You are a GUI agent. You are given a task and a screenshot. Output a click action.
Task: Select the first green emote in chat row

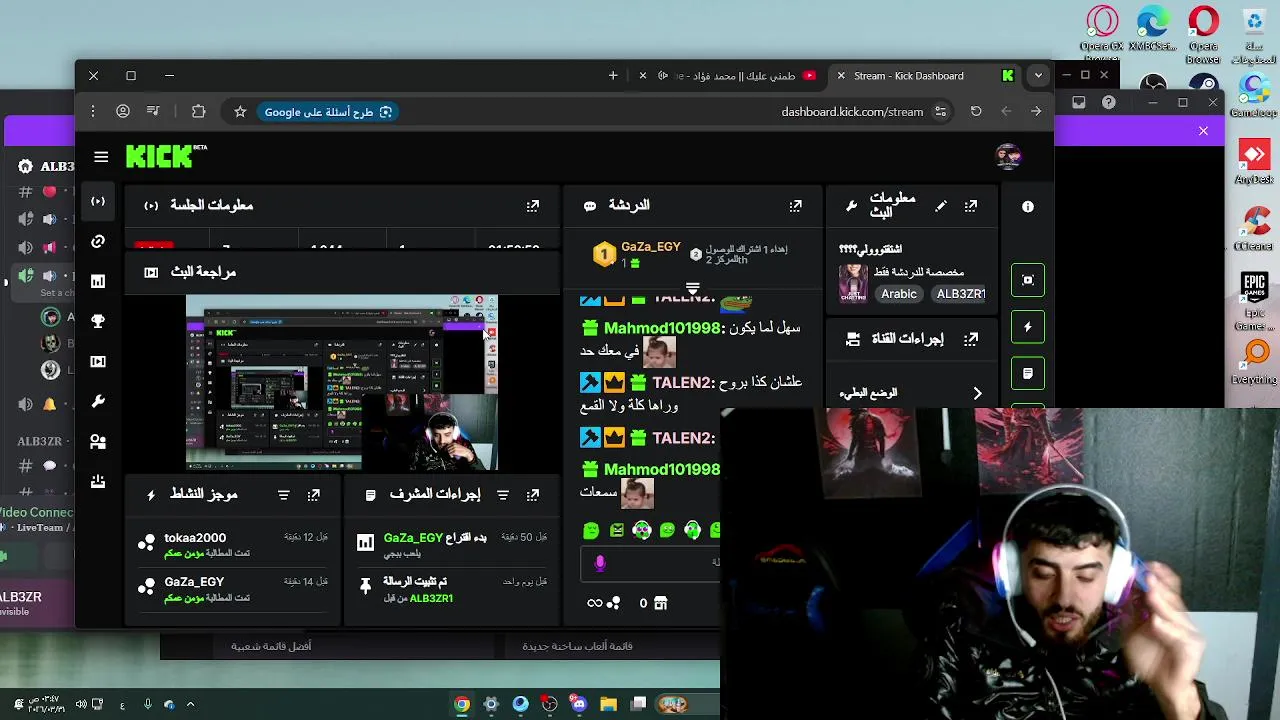(x=591, y=531)
